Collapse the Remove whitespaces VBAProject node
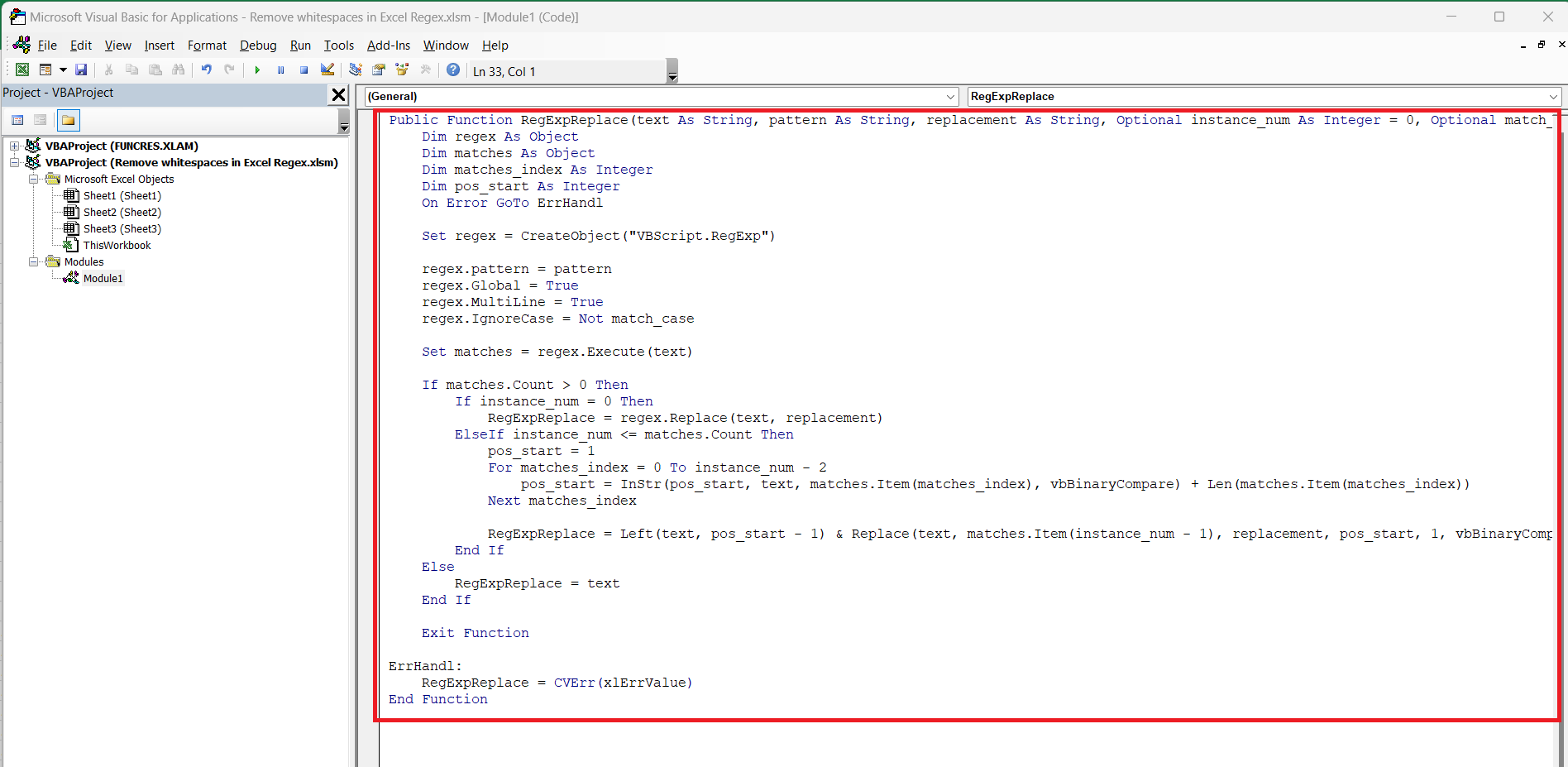The image size is (1568, 767). 14,162
